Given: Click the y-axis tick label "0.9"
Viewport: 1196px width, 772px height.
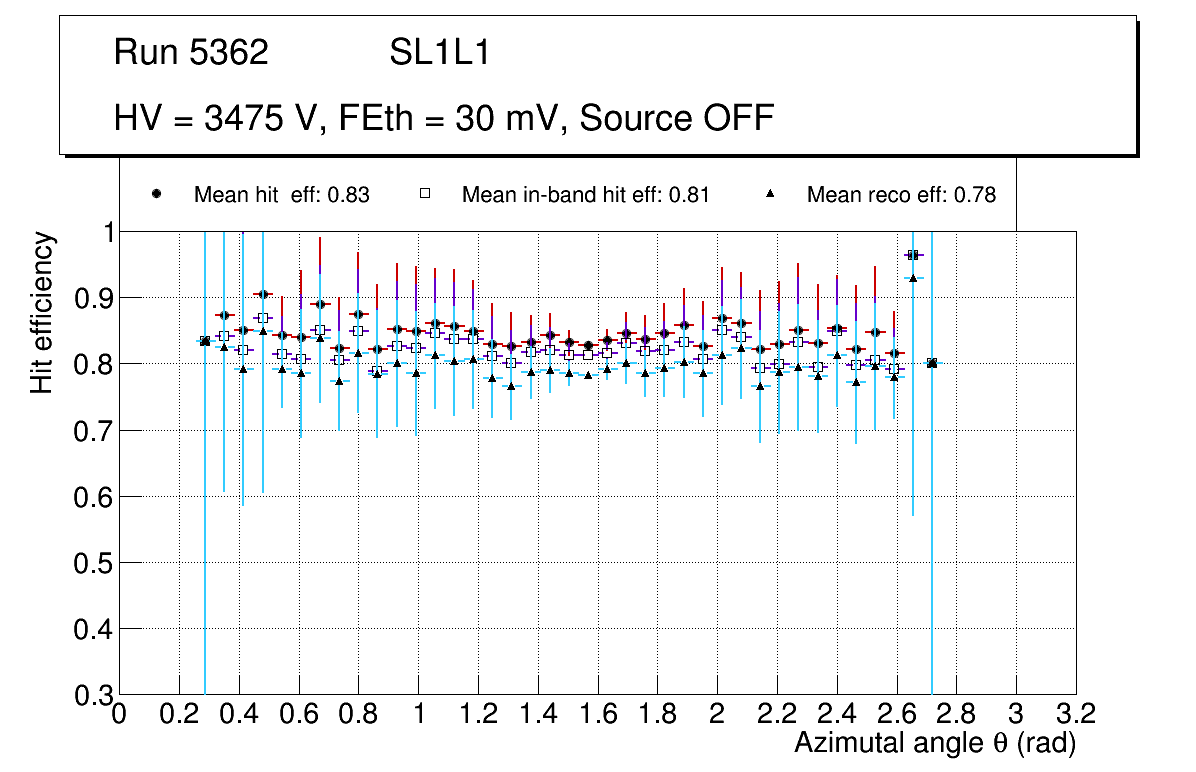Looking at the screenshot, I should (91, 298).
